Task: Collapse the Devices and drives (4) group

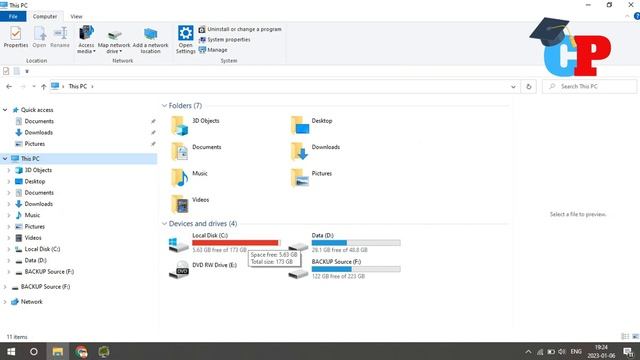Action: click(x=164, y=224)
